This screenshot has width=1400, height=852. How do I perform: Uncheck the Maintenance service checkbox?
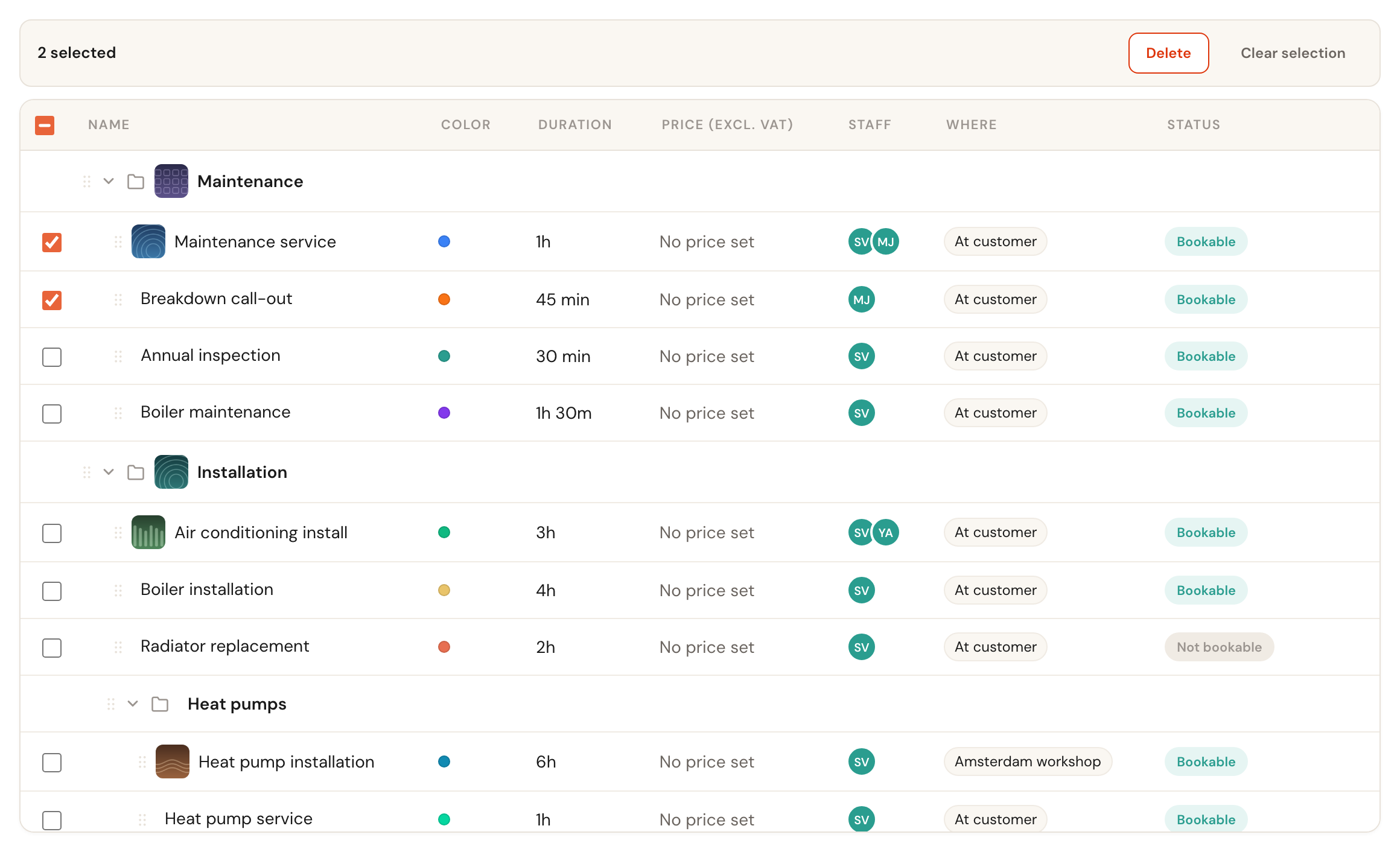52,242
